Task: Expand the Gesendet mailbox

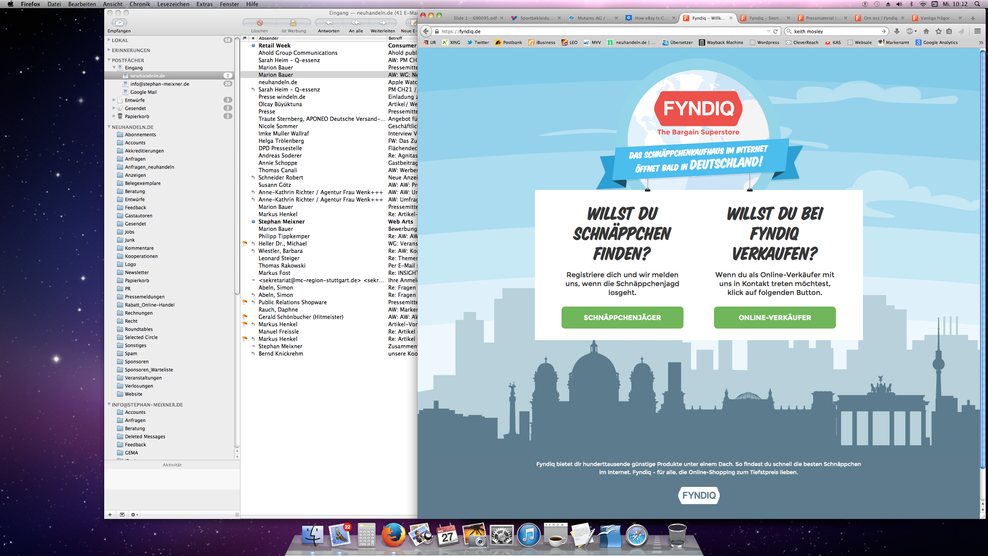Action: click(114, 108)
